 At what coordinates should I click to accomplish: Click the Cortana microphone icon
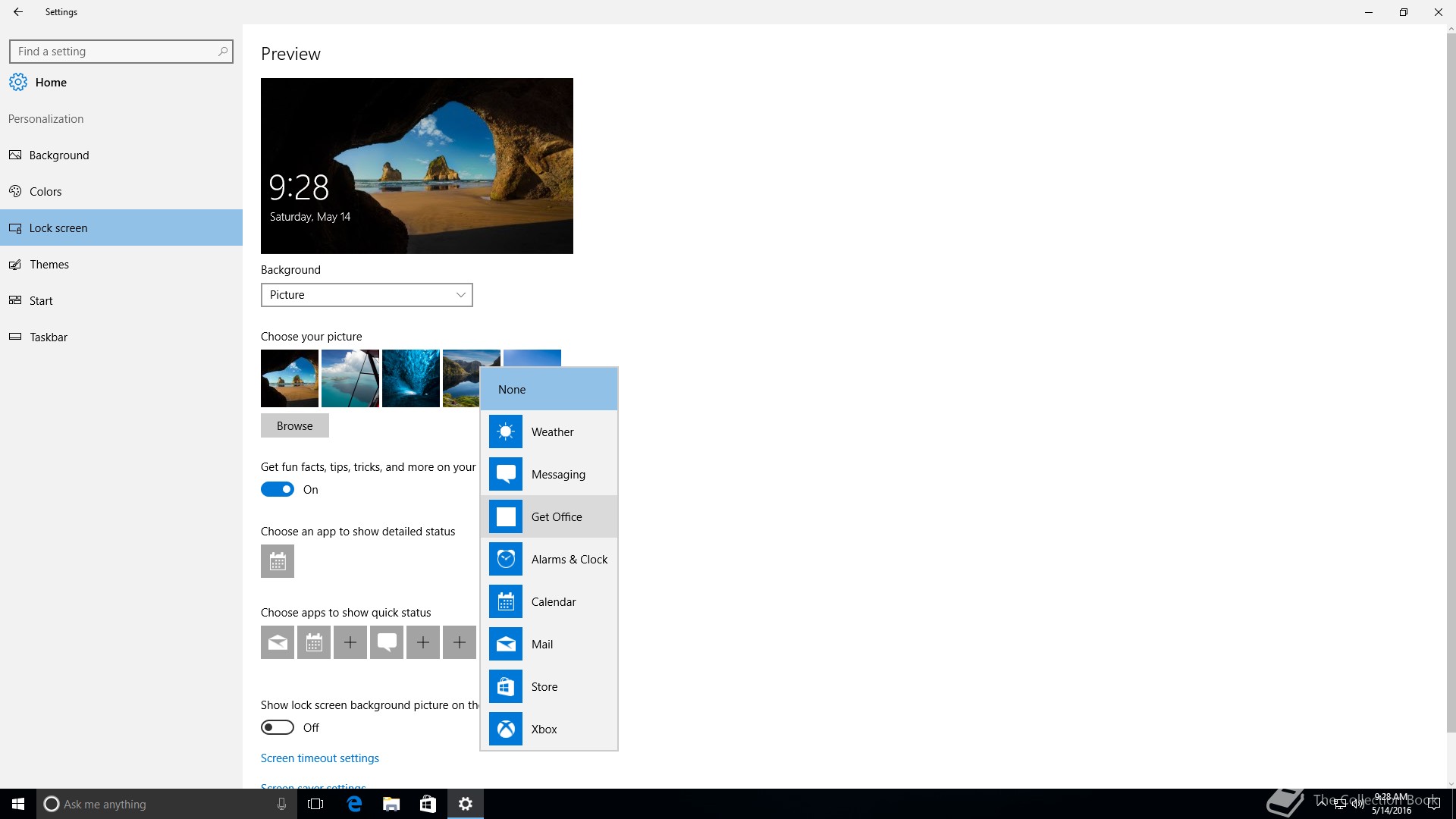click(x=281, y=804)
